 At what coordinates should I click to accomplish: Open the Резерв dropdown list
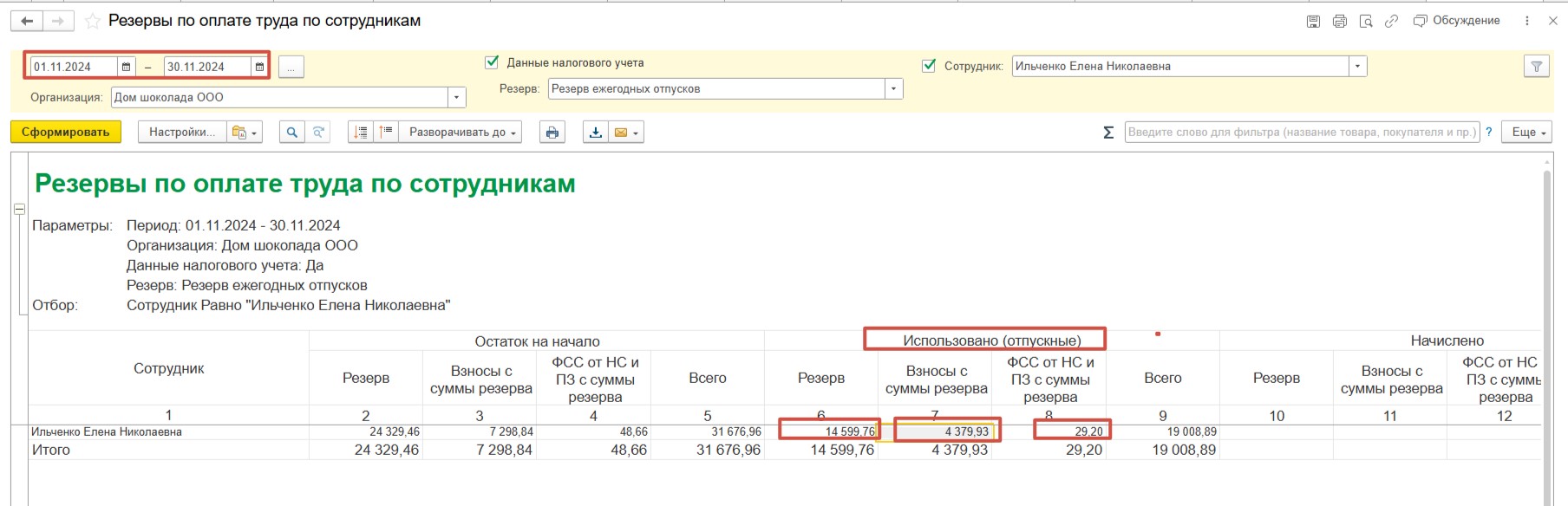coord(893,89)
